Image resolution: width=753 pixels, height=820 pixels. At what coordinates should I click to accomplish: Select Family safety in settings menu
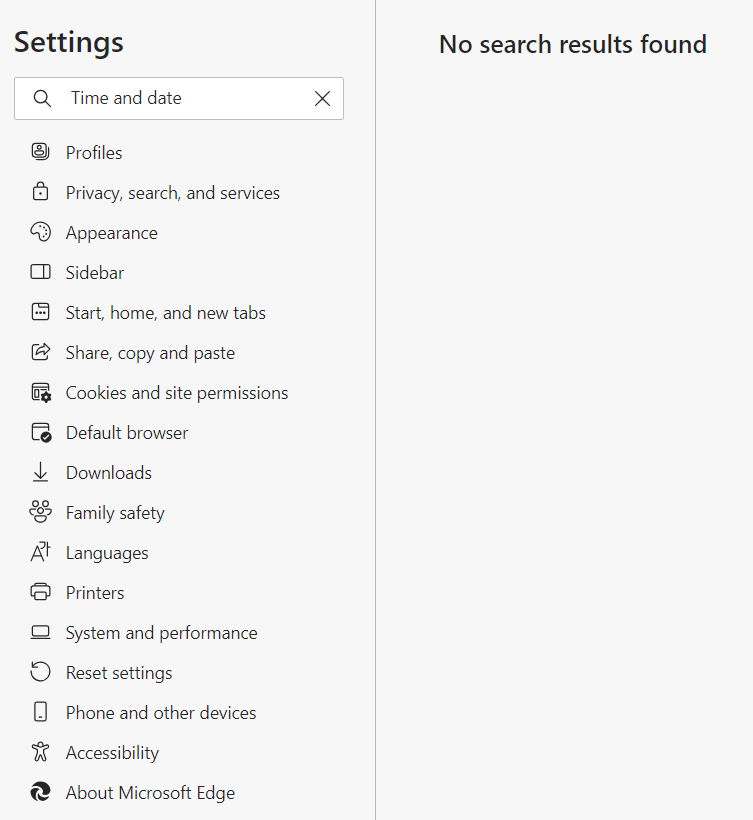(x=114, y=513)
